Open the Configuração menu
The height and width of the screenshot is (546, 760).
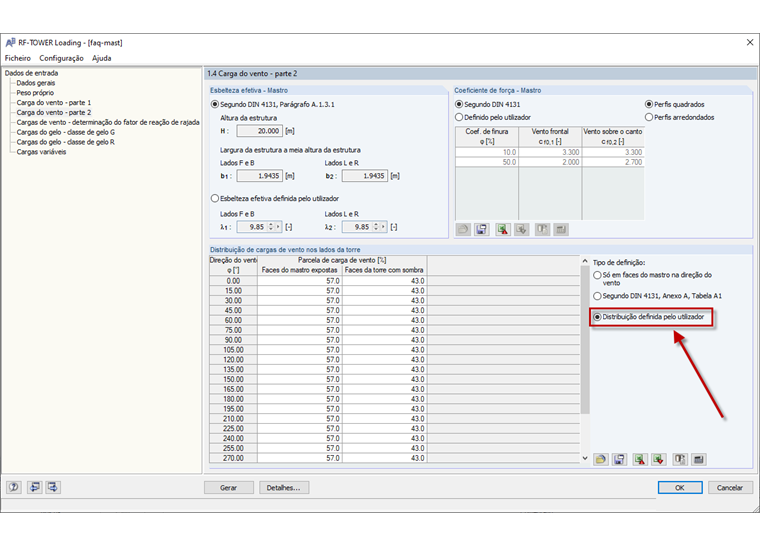click(61, 58)
